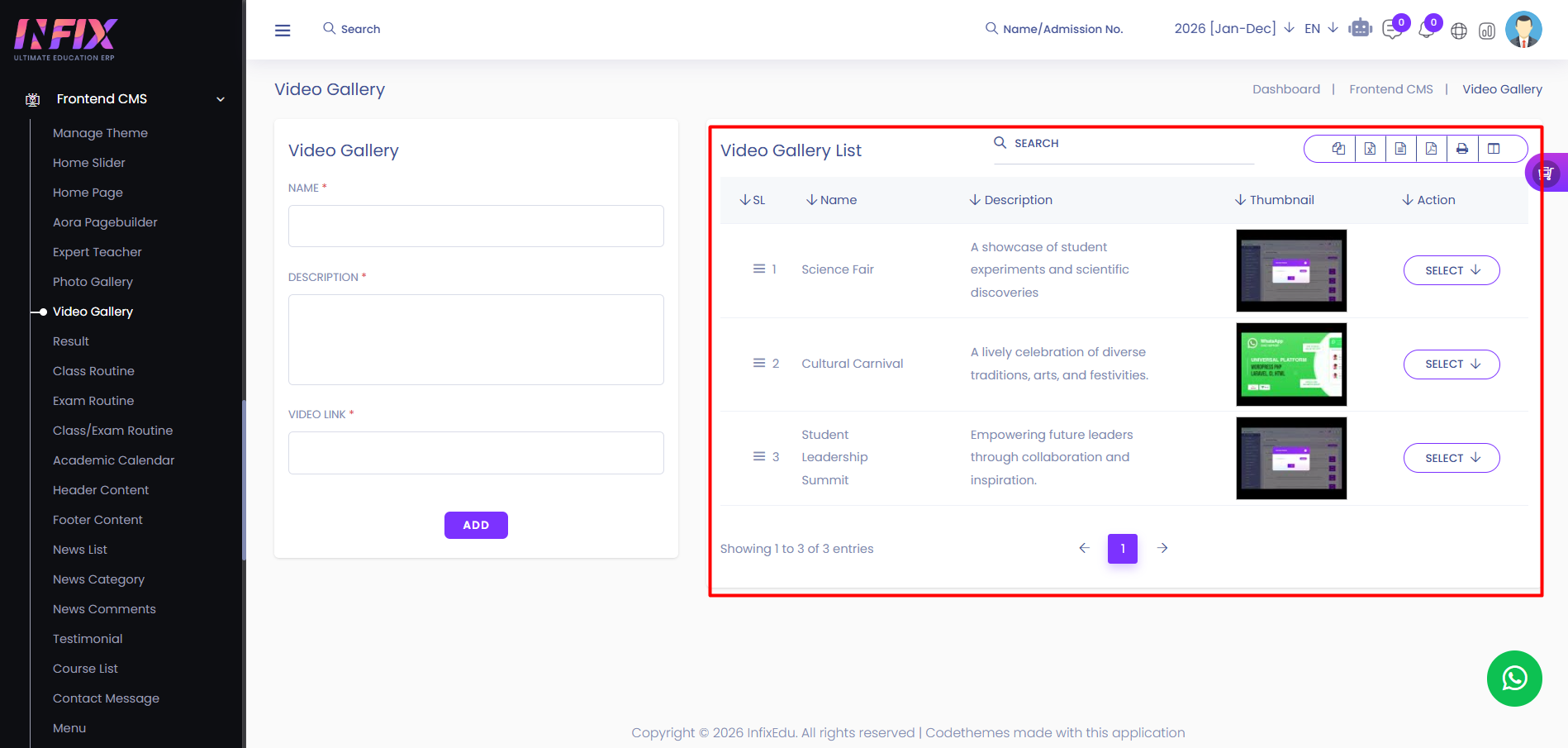The width and height of the screenshot is (1568, 748).
Task: Open Testimonial menu item
Action: pos(88,639)
